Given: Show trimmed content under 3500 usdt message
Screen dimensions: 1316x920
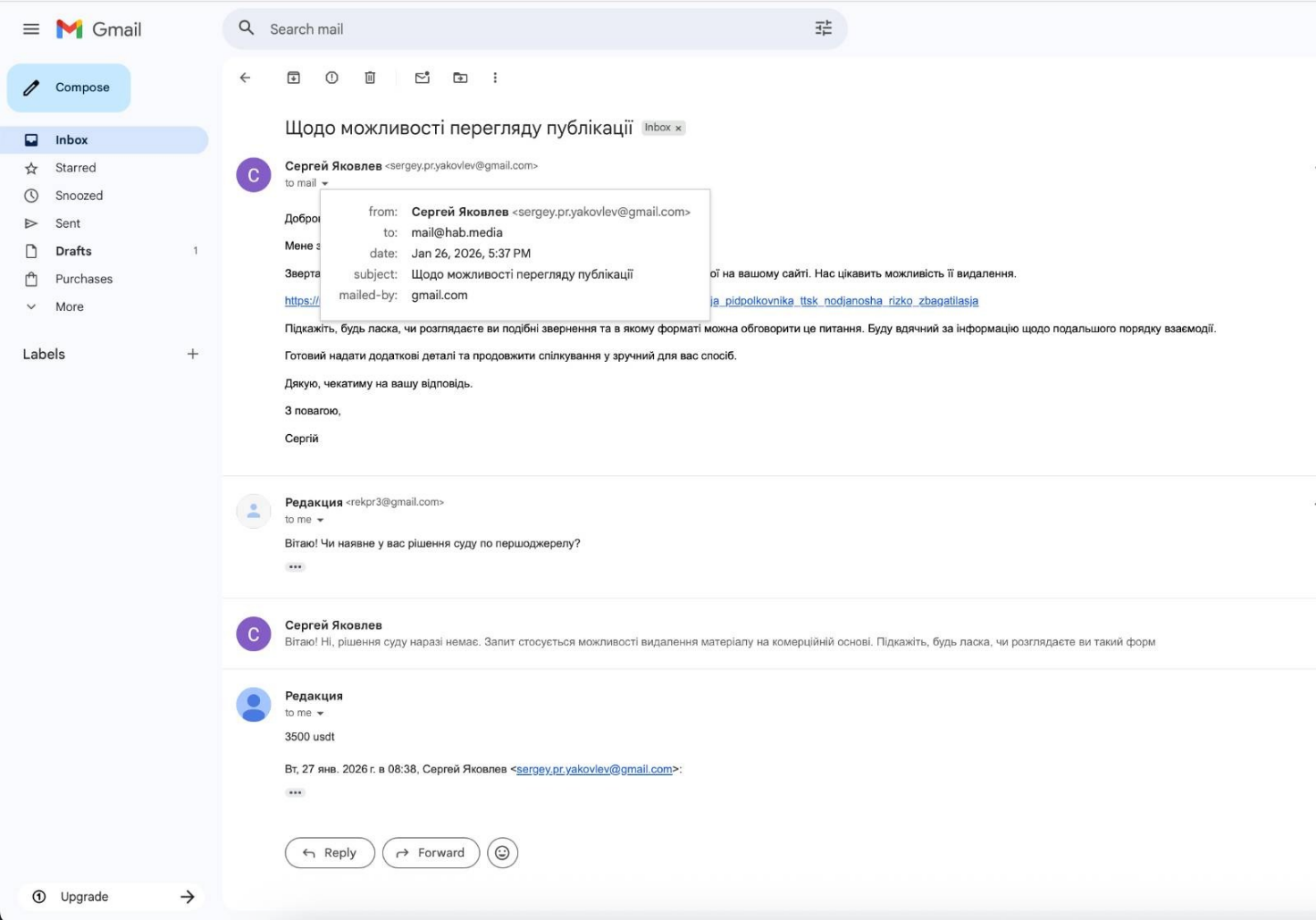Looking at the screenshot, I should coord(295,792).
